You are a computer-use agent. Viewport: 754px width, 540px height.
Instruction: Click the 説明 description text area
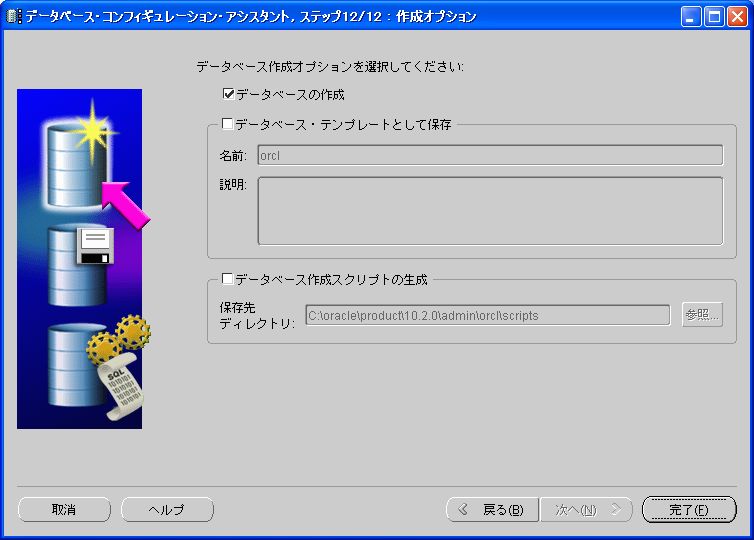(x=490, y=211)
